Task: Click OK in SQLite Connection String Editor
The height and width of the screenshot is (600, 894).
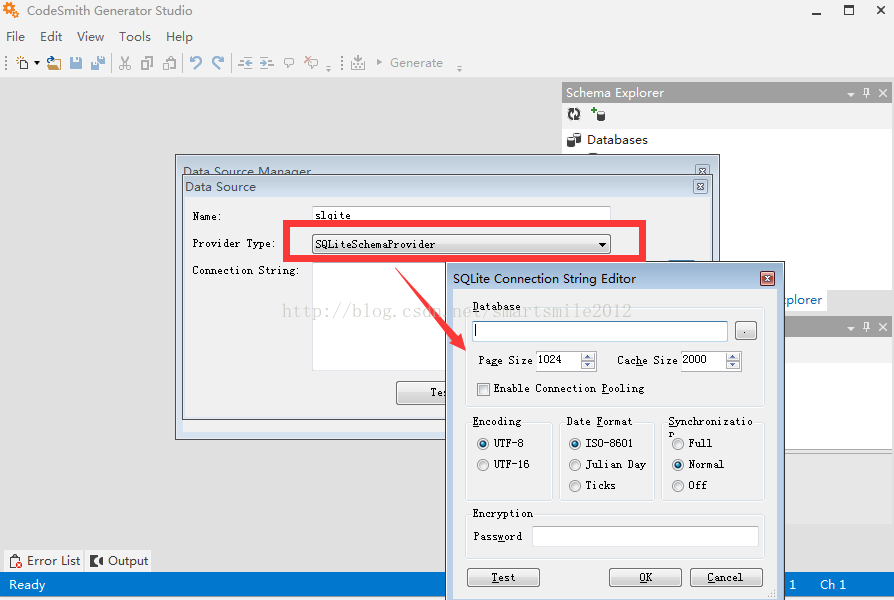Action: (645, 577)
